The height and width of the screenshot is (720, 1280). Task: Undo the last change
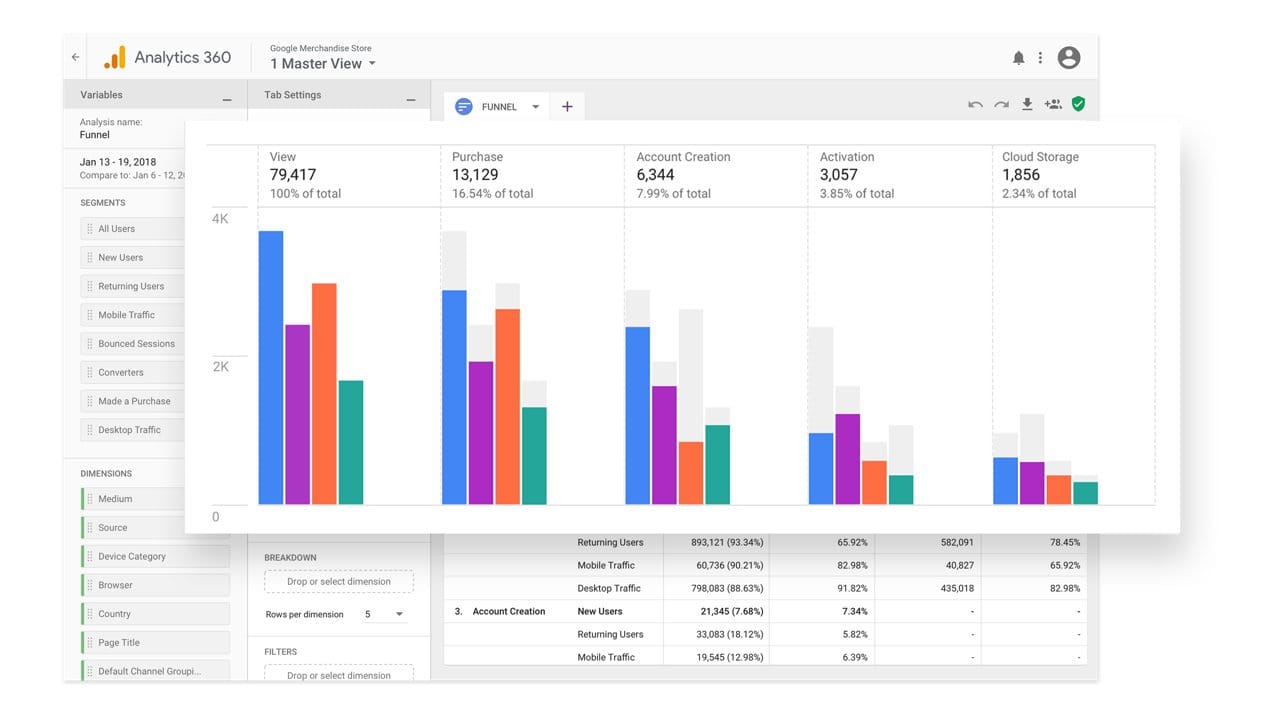975,104
